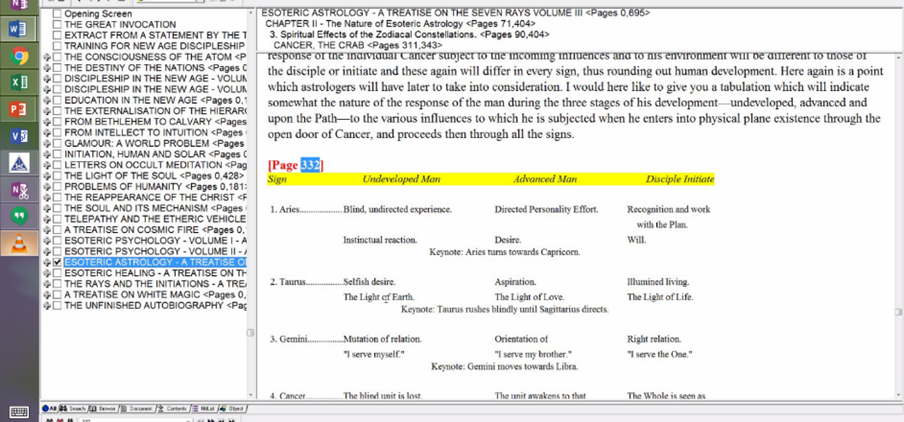Open OneNote at top of taskbar
The image size is (904, 422).
(19, 5)
